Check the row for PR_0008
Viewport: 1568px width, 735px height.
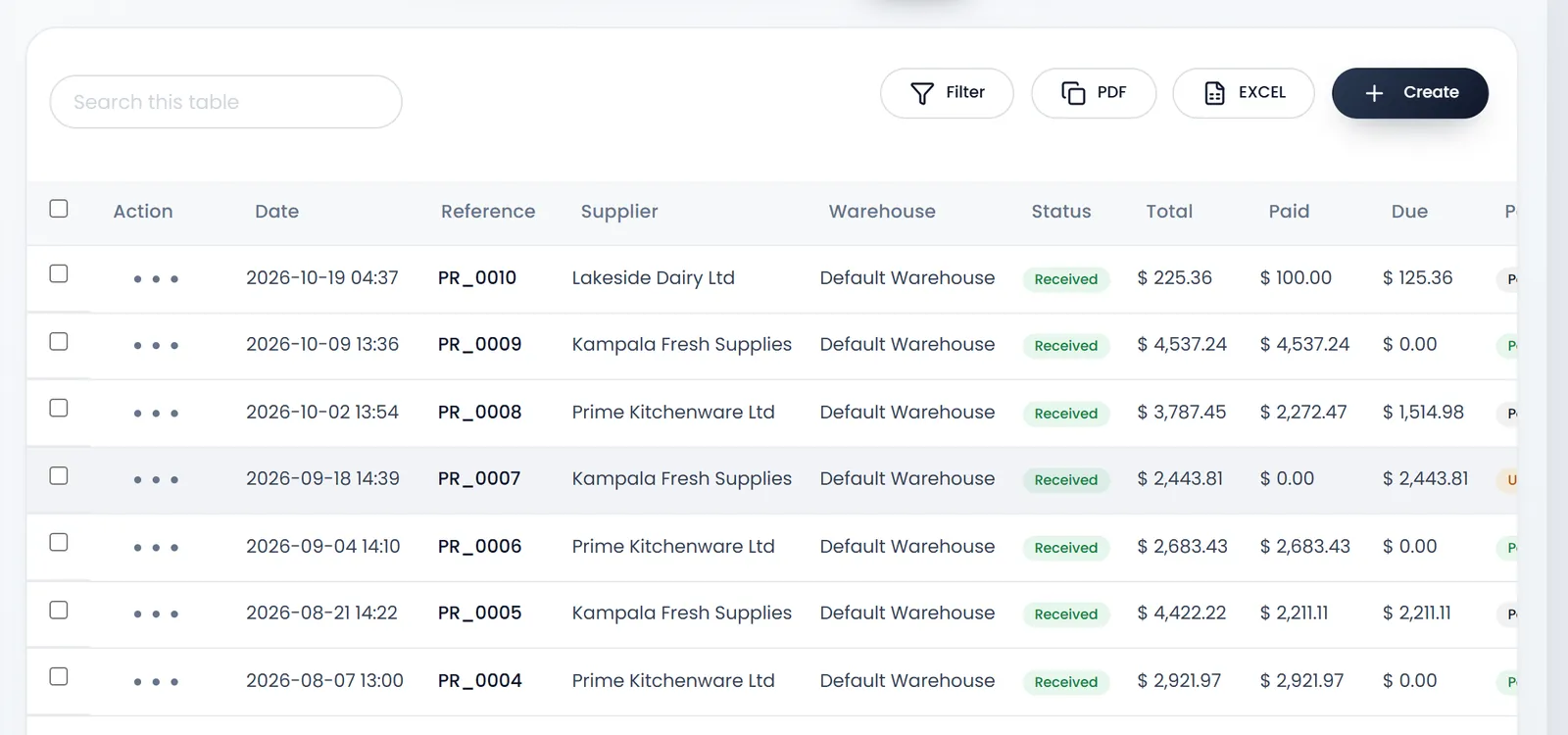tap(59, 408)
